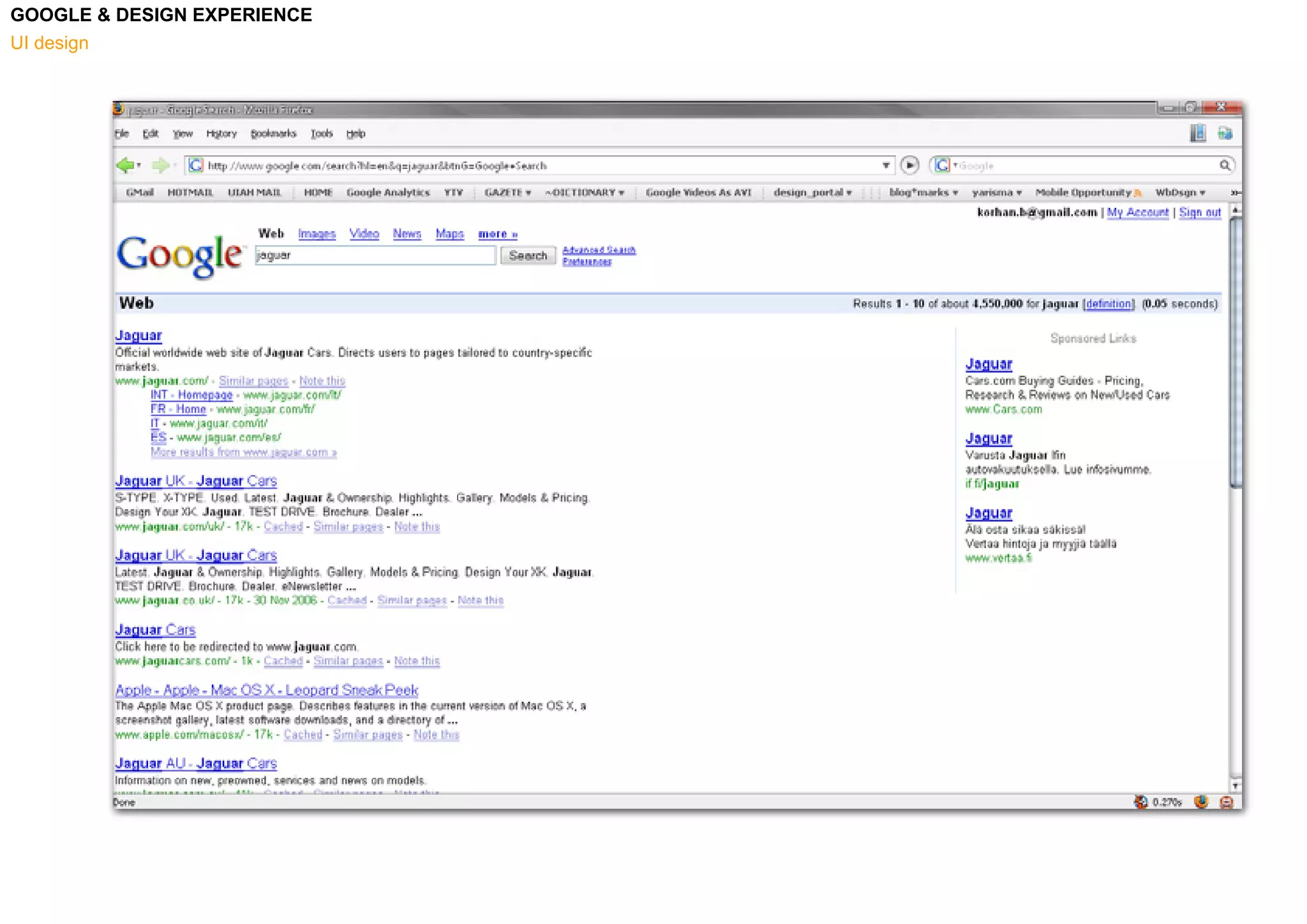Open the jaguar definition link
Viewport: 1307px width, 924px height.
coord(1109,304)
